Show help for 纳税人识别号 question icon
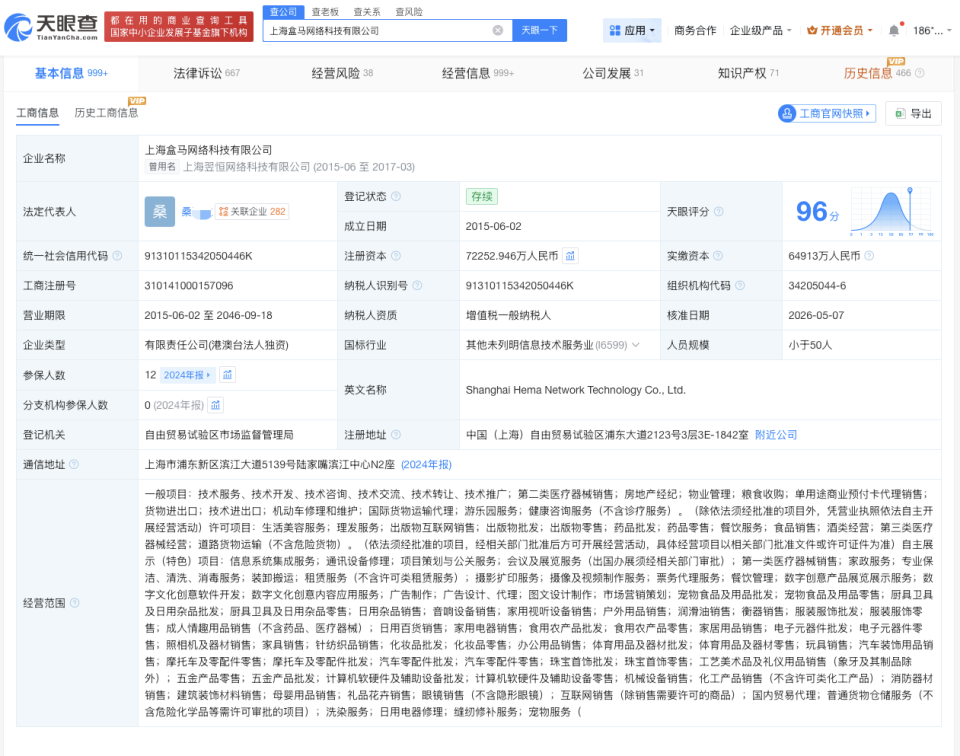The height and width of the screenshot is (756, 960). (417, 285)
